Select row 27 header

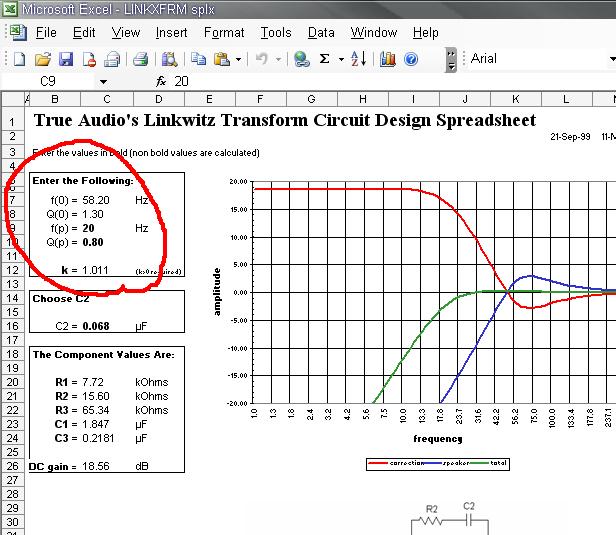(13, 480)
